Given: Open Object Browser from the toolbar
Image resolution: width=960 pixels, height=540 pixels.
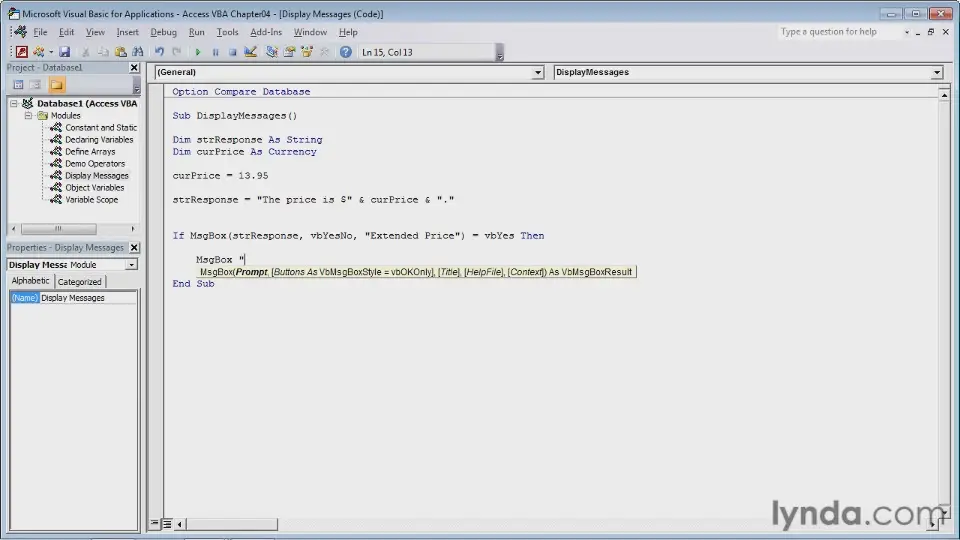Looking at the screenshot, I should [307, 52].
